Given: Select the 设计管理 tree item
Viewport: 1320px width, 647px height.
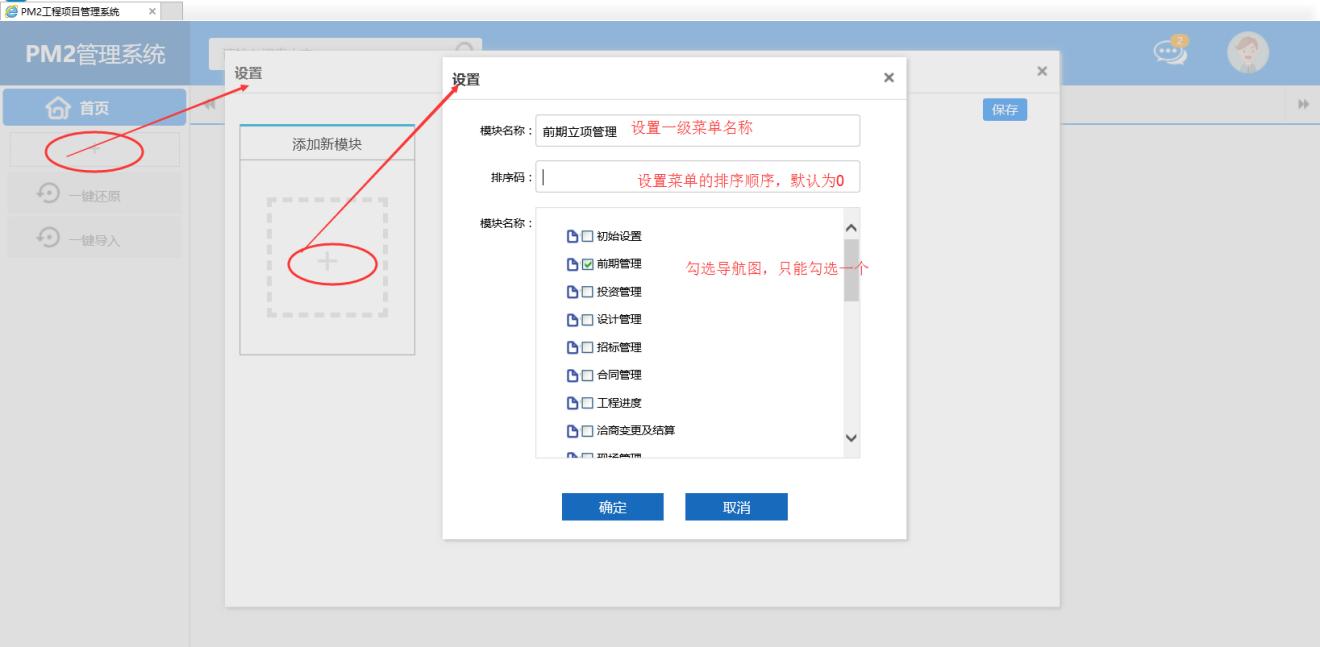Looking at the screenshot, I should pos(618,320).
